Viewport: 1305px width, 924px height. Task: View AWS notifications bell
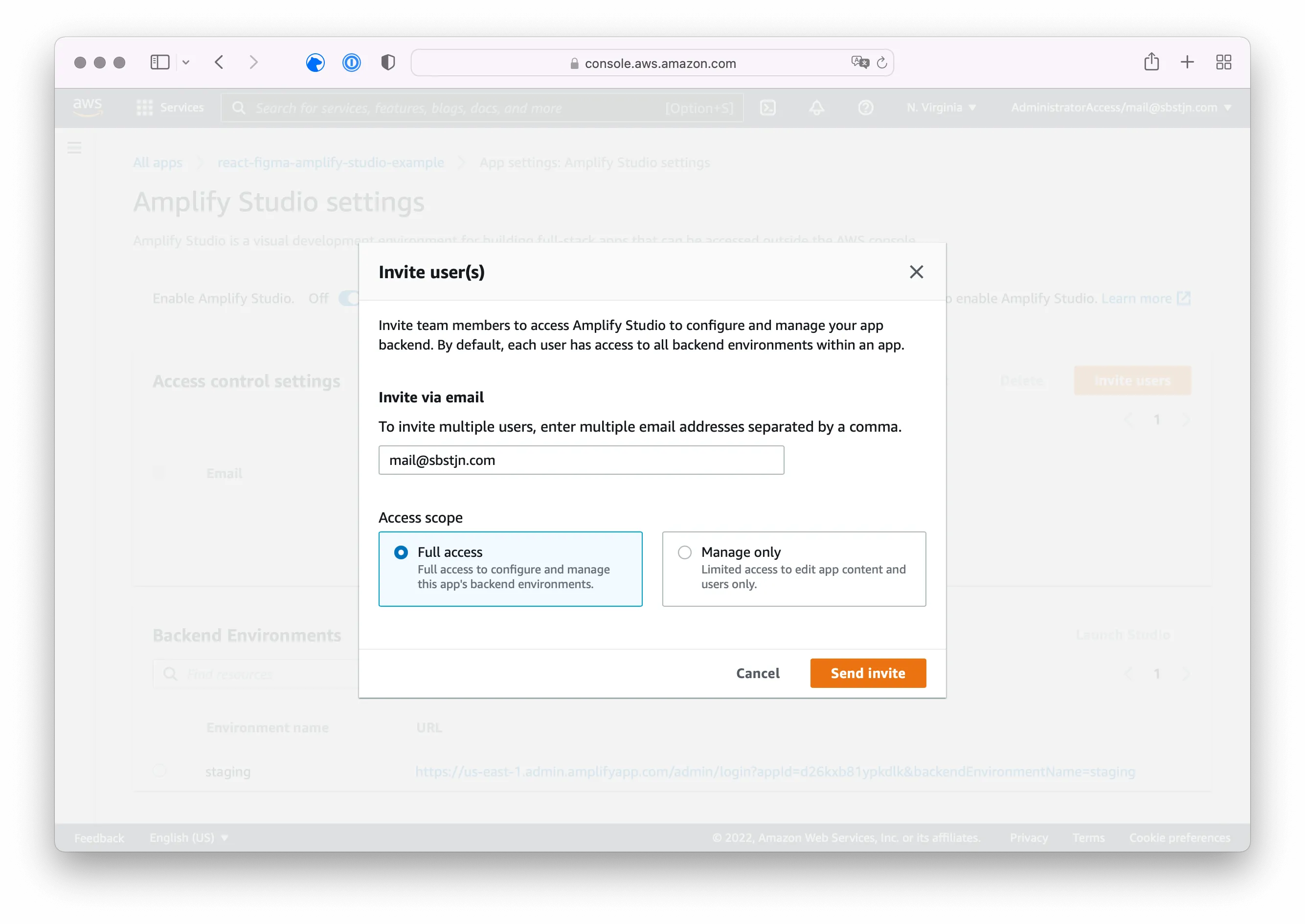[817, 108]
